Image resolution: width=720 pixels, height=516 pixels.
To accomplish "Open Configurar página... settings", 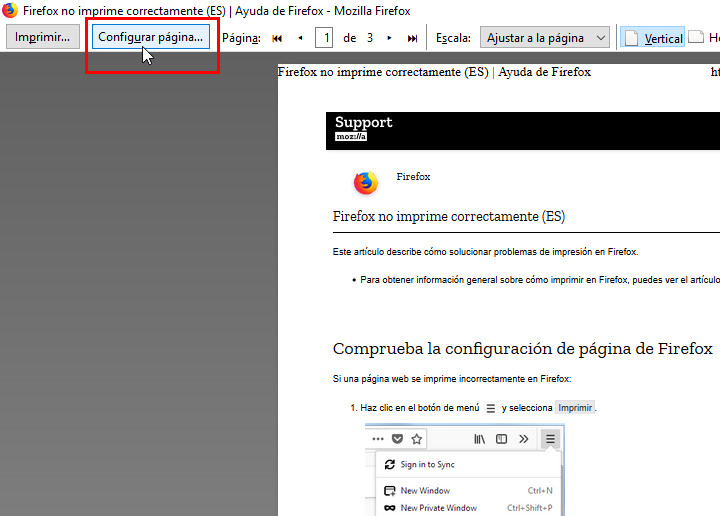I will [151, 37].
